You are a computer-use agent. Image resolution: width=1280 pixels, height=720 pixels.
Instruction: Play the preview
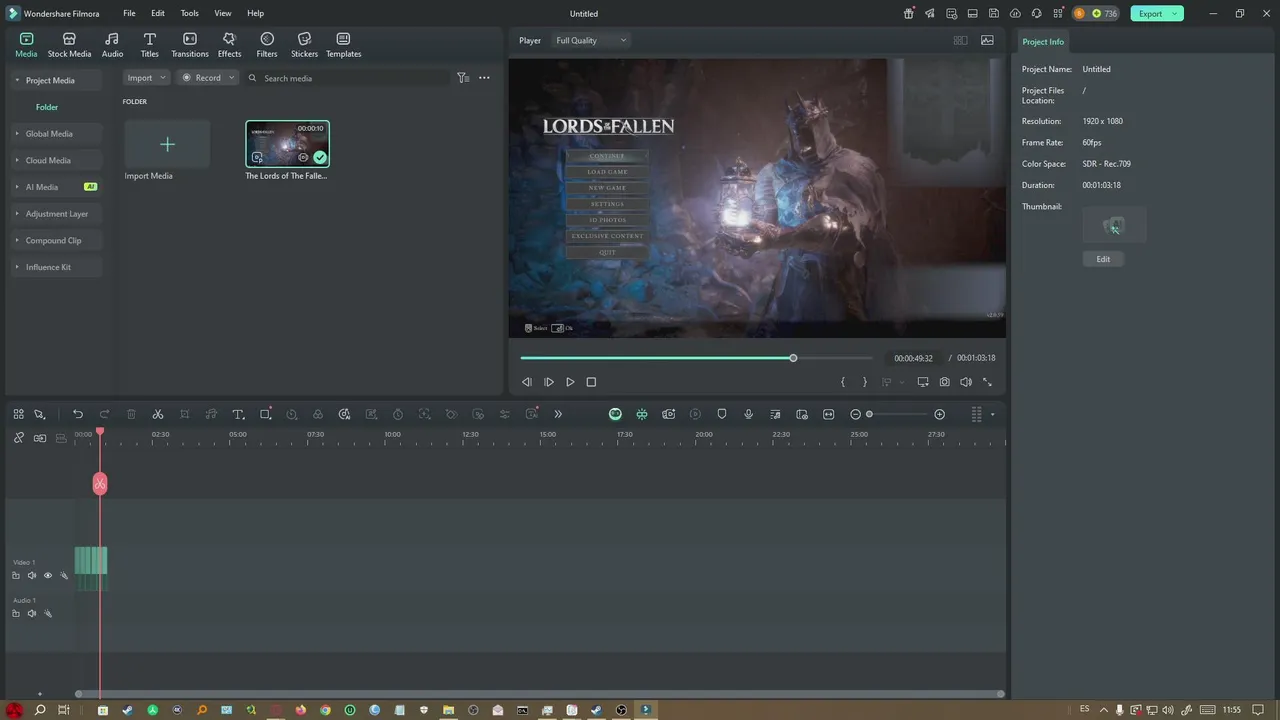point(570,382)
